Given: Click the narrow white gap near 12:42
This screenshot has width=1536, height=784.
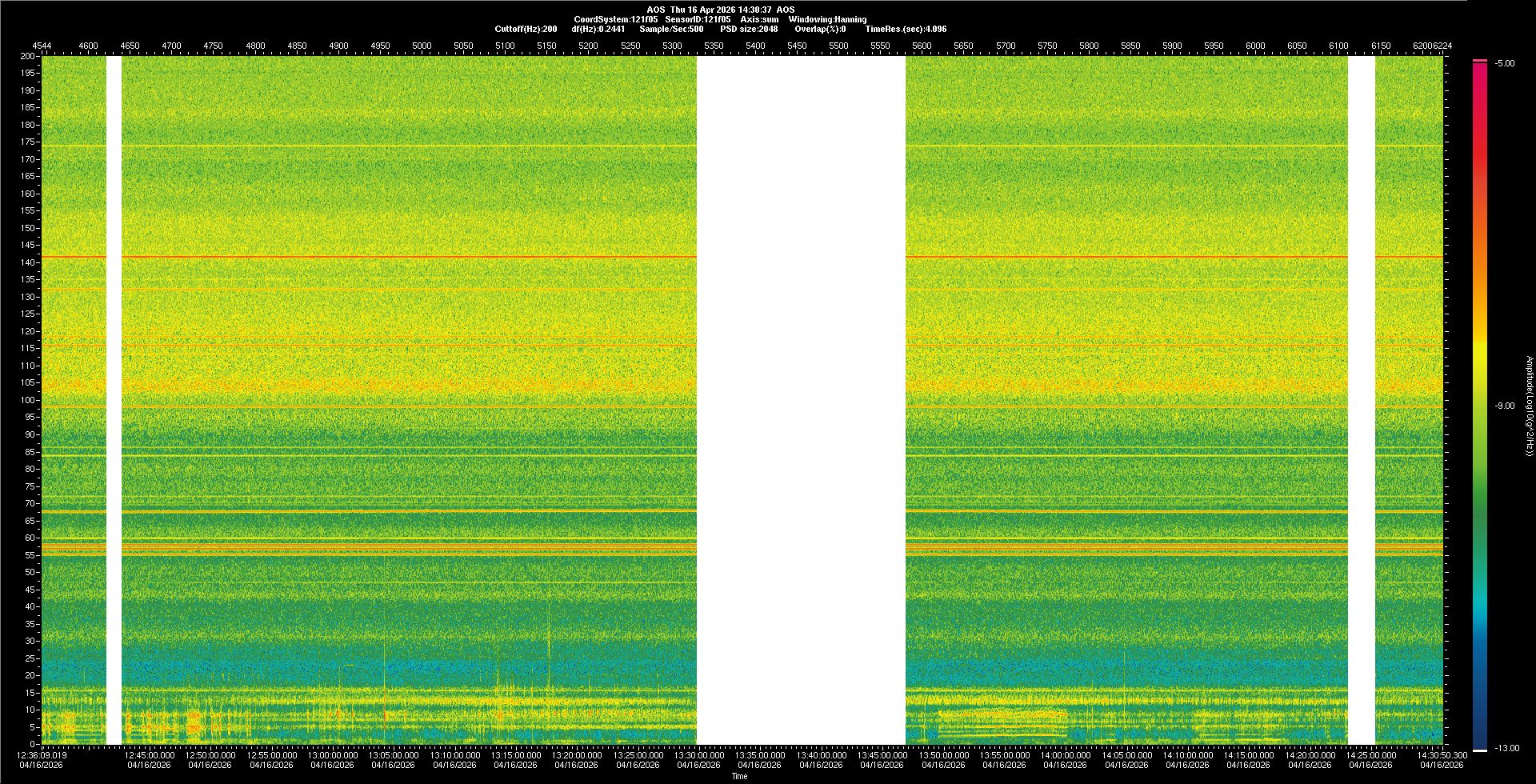Looking at the screenshot, I should point(114,400).
